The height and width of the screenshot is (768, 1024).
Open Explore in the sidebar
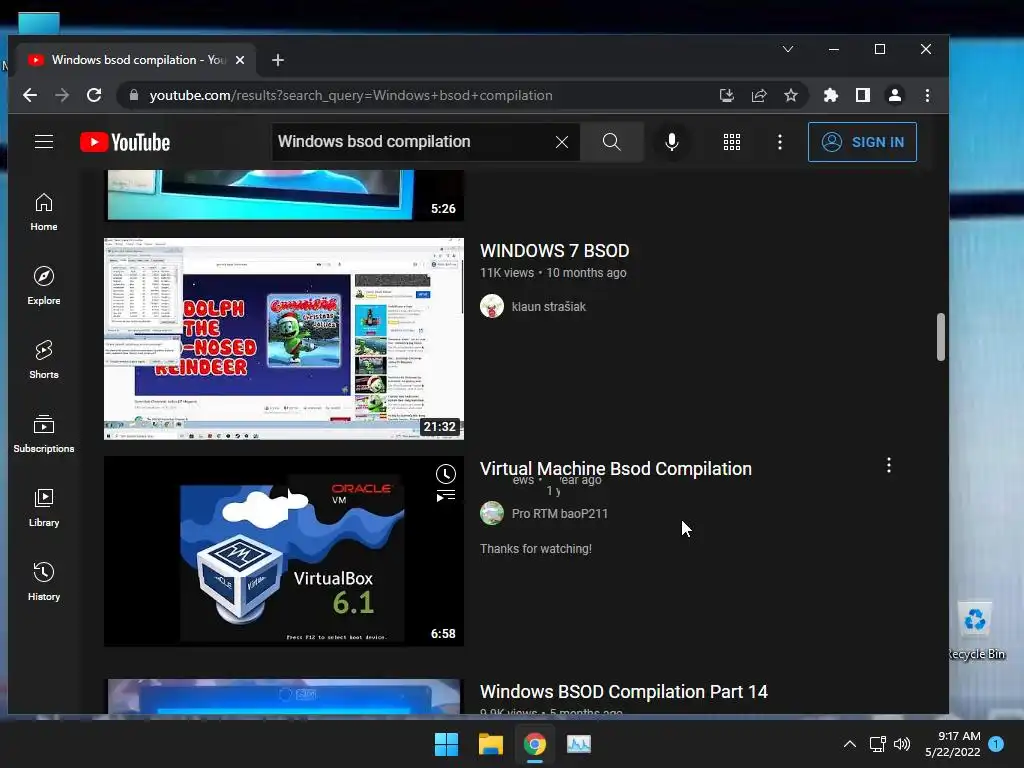click(44, 286)
